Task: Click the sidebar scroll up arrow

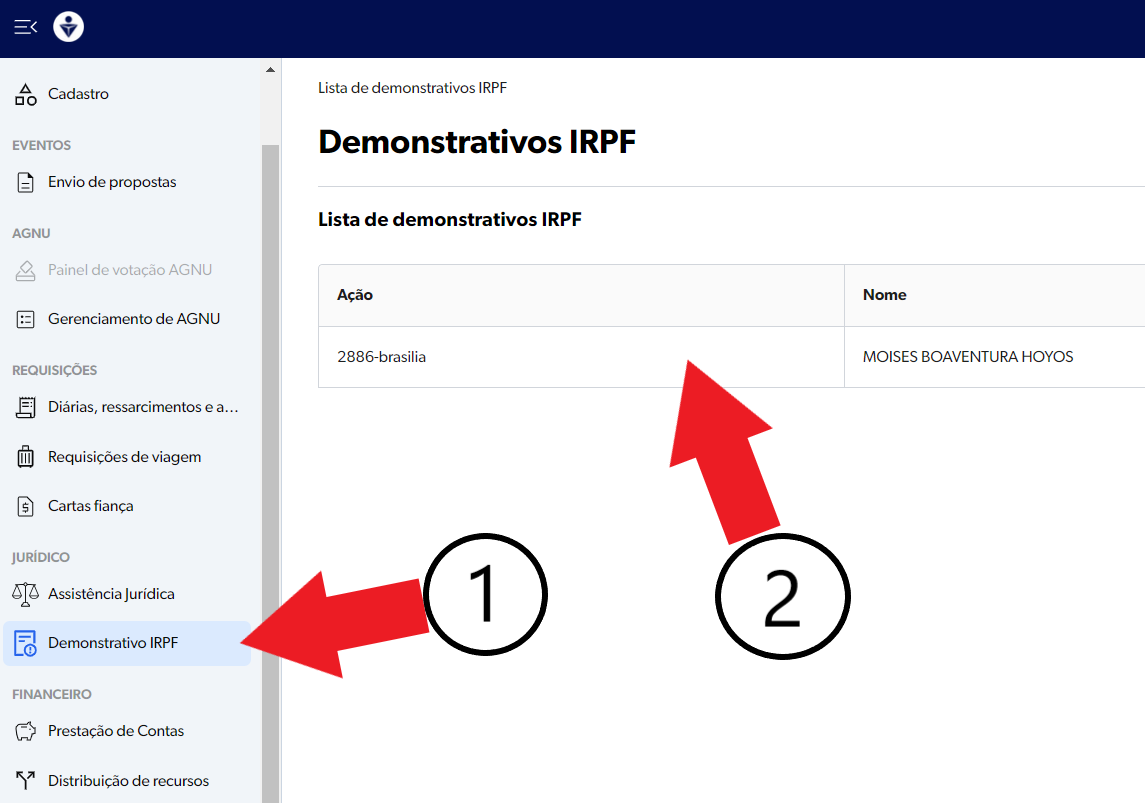Action: point(270,70)
